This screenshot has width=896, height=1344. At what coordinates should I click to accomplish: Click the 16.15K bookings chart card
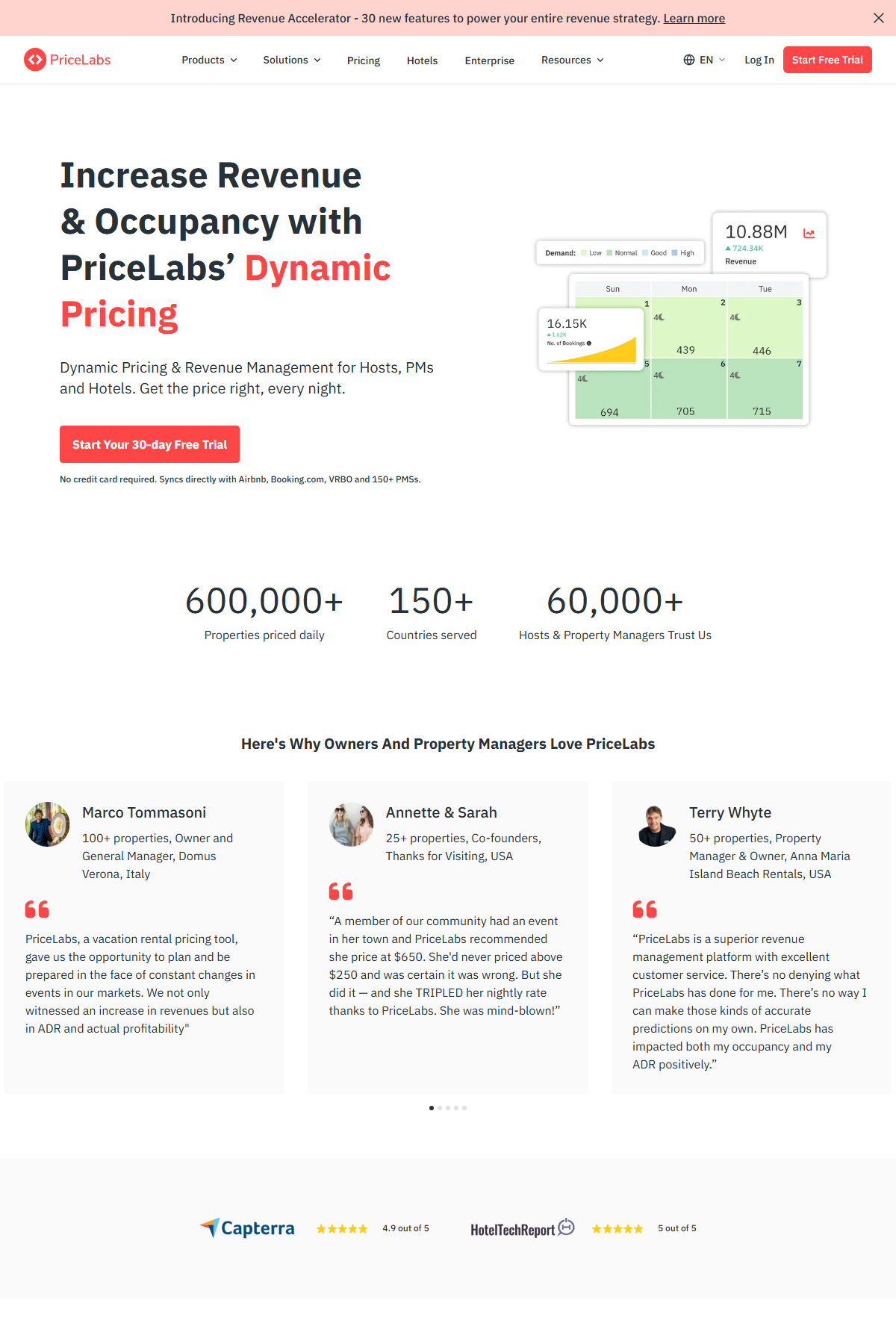pos(591,339)
